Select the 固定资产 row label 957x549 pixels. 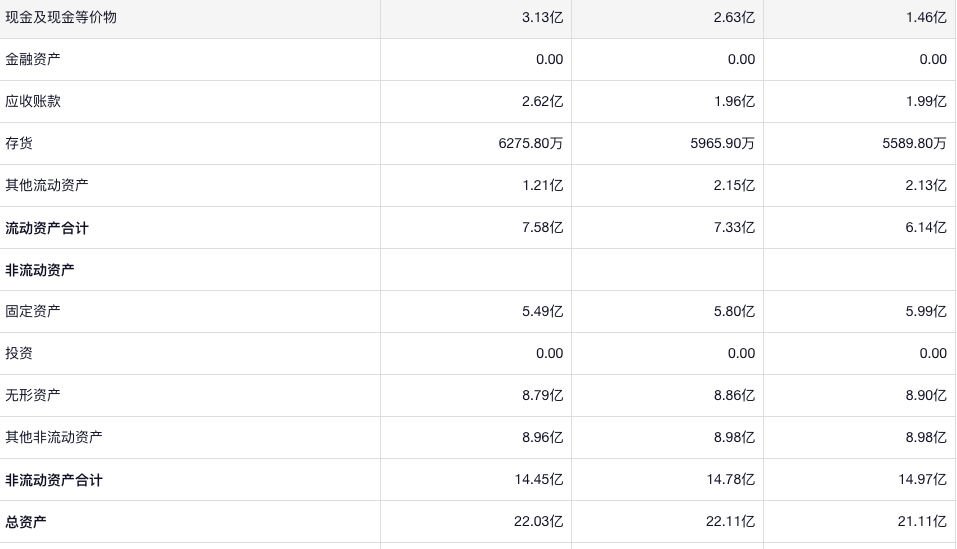pyautogui.click(x=33, y=311)
